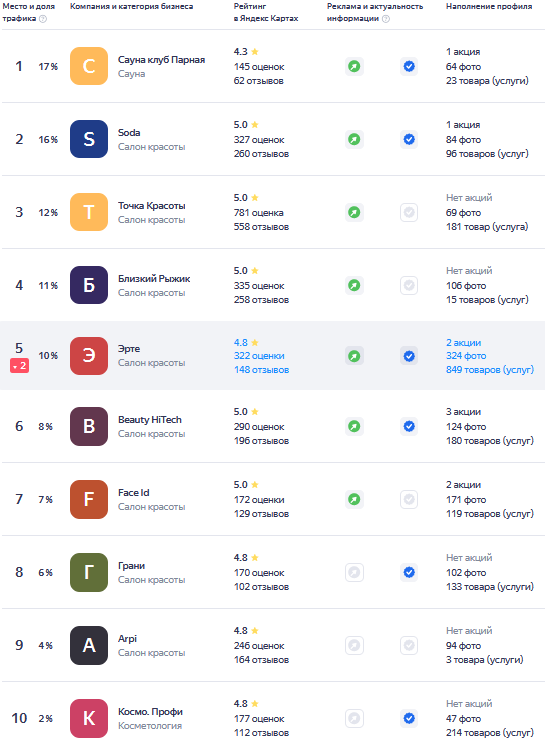
Task: Select the Грани company name
Action: 132,566
